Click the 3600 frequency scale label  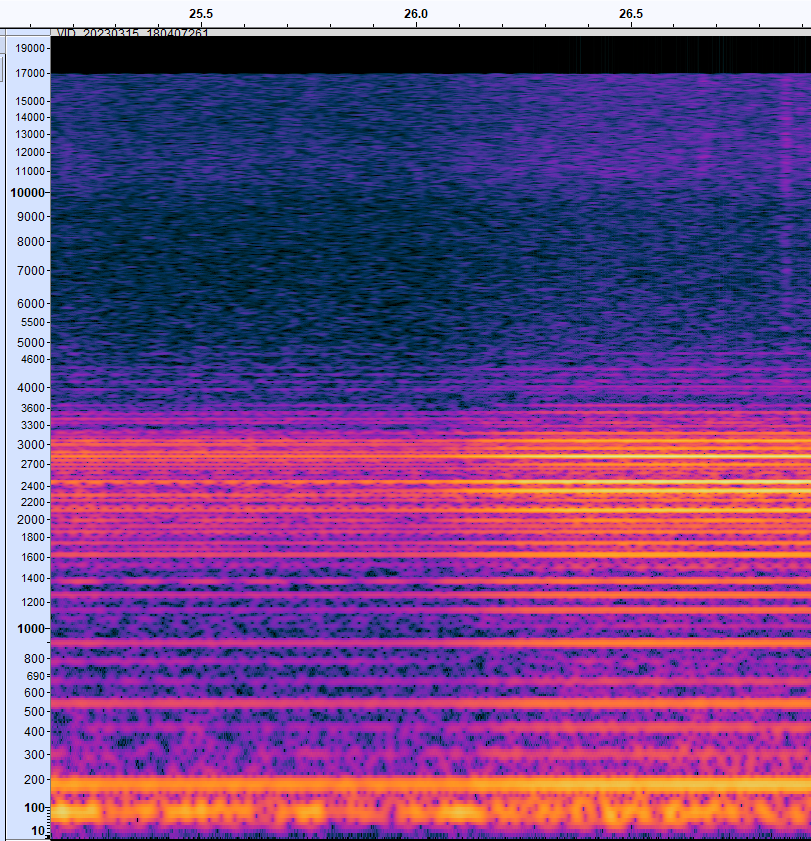point(33,408)
